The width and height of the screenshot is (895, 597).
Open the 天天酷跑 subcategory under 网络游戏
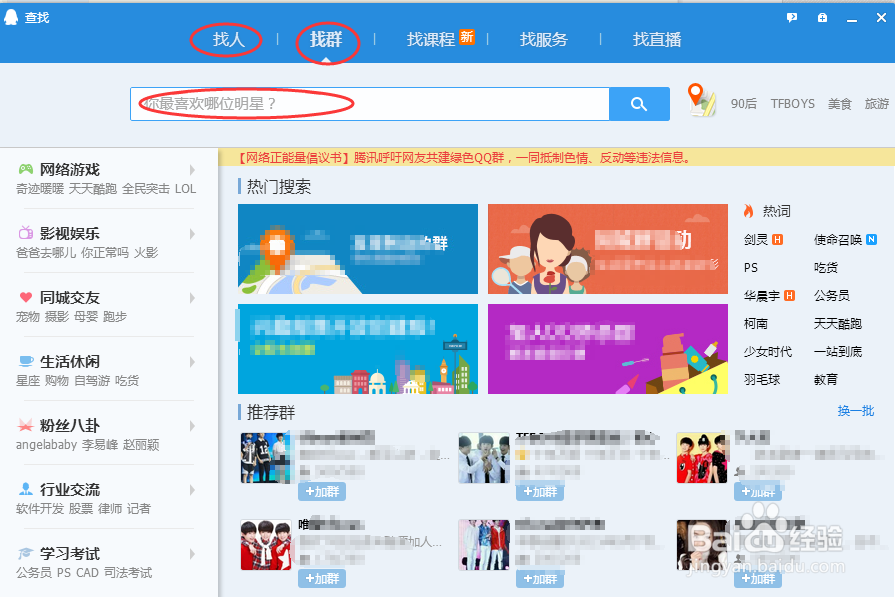pos(92,189)
